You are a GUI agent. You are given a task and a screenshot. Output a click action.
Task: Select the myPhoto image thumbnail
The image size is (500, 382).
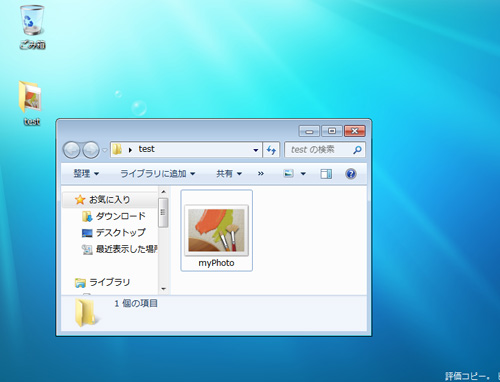217,230
